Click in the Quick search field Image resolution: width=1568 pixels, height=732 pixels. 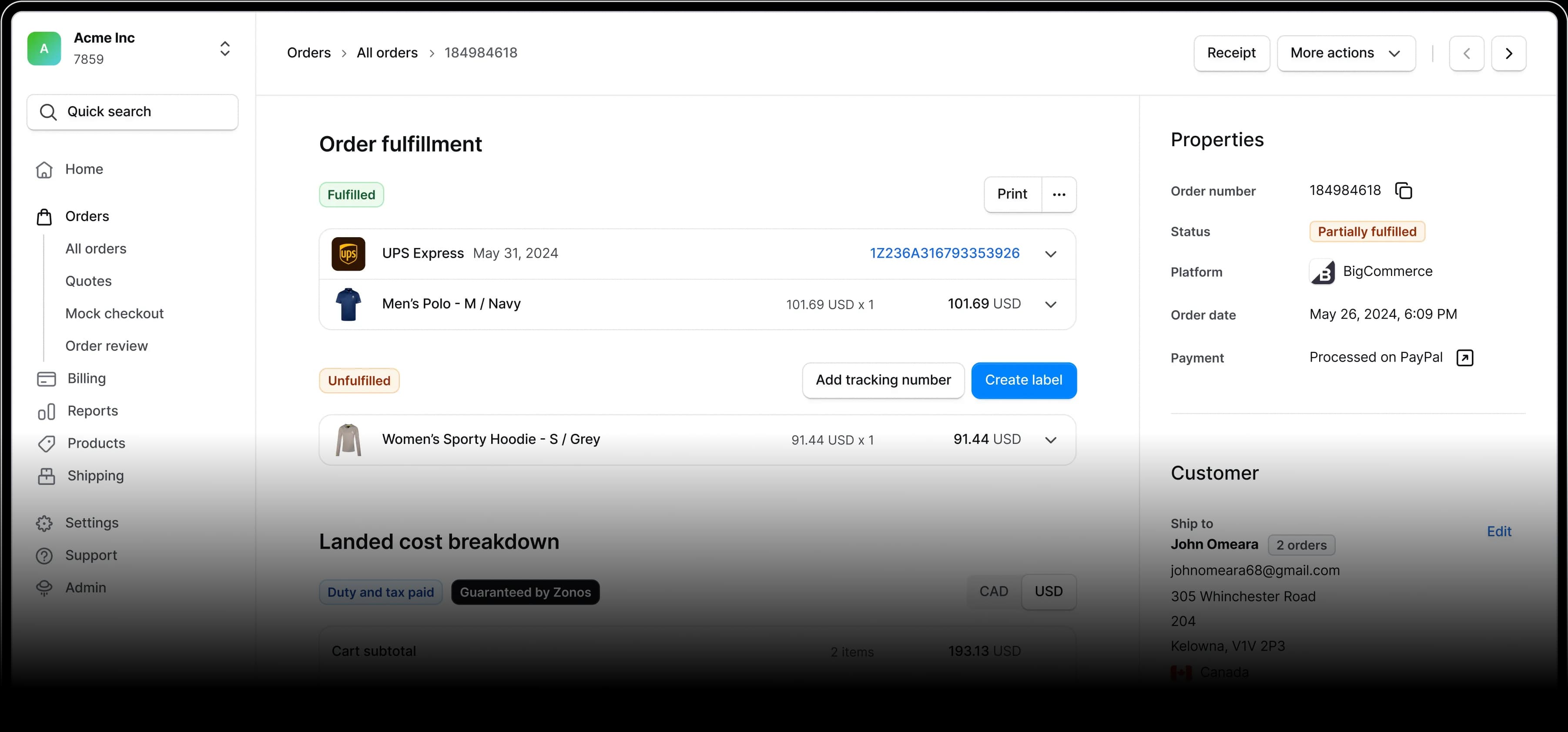133,112
